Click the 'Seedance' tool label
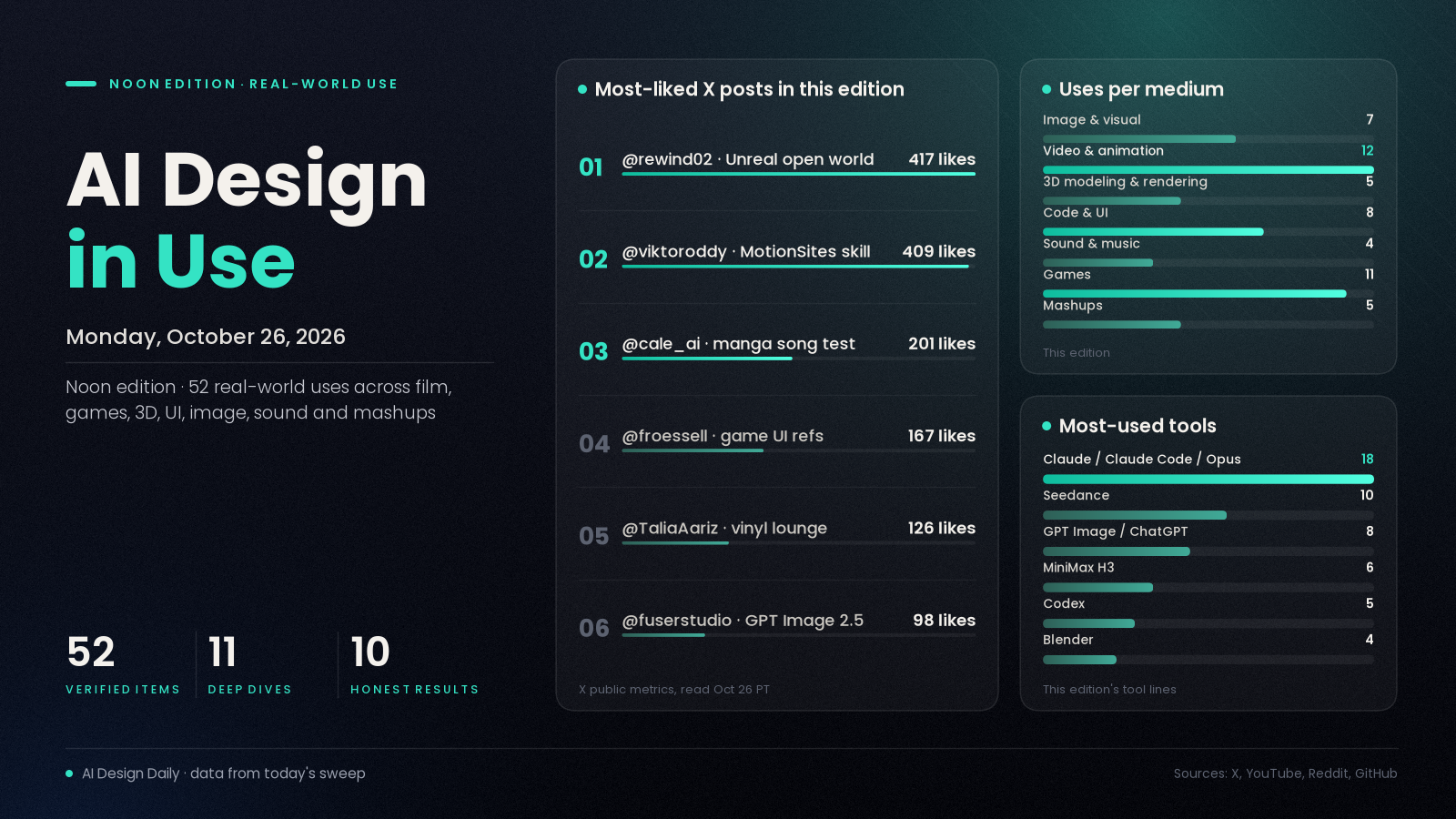 click(1077, 495)
